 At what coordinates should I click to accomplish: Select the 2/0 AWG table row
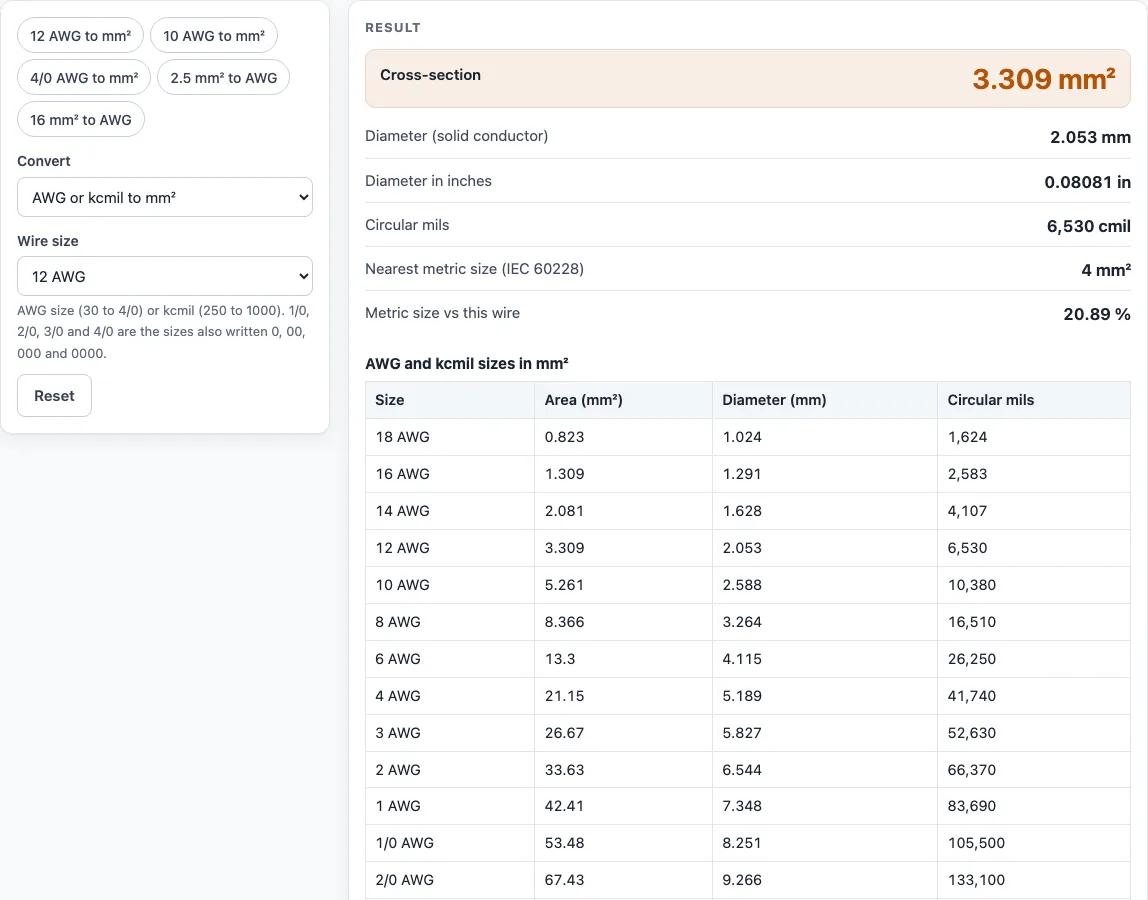pyautogui.click(x=748, y=879)
